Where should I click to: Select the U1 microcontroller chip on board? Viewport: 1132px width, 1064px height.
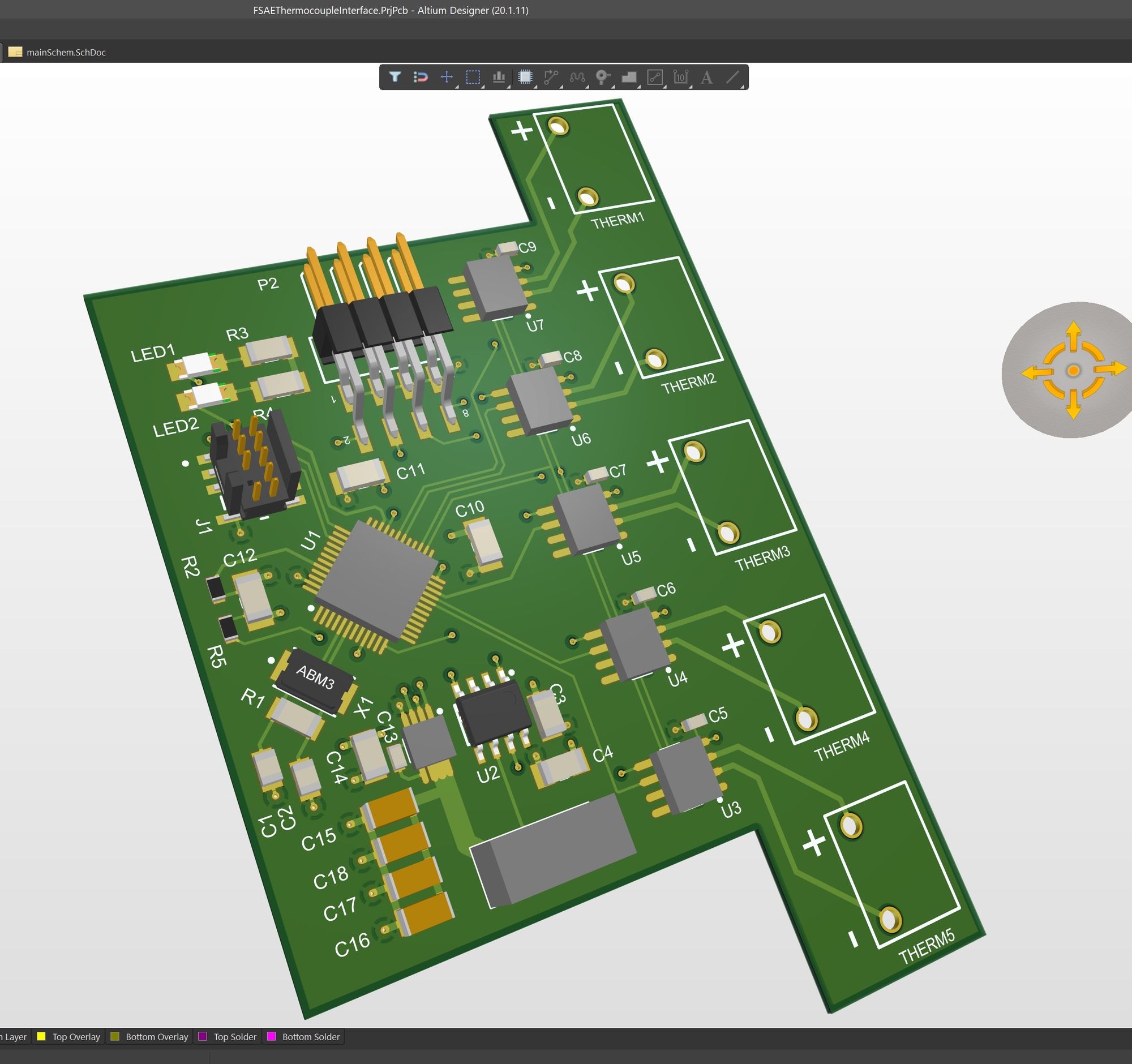pyautogui.click(x=376, y=581)
